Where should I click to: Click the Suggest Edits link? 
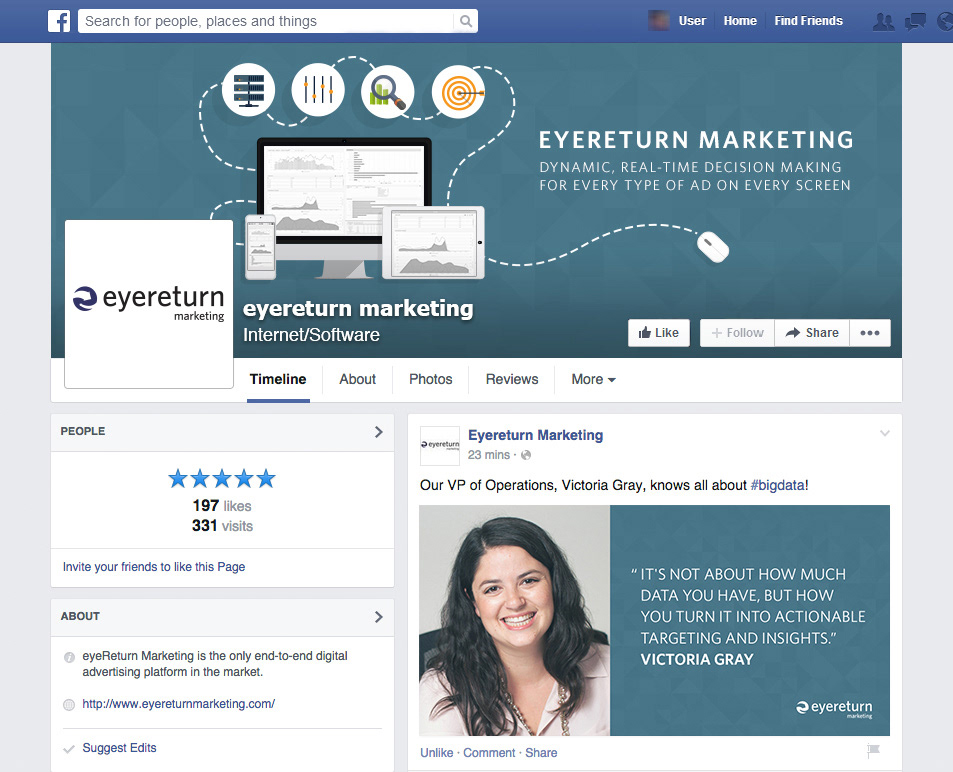coord(119,748)
